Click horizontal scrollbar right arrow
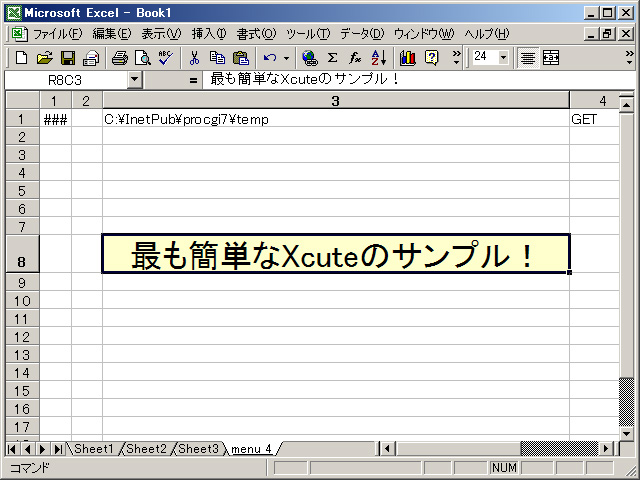 coord(606,449)
